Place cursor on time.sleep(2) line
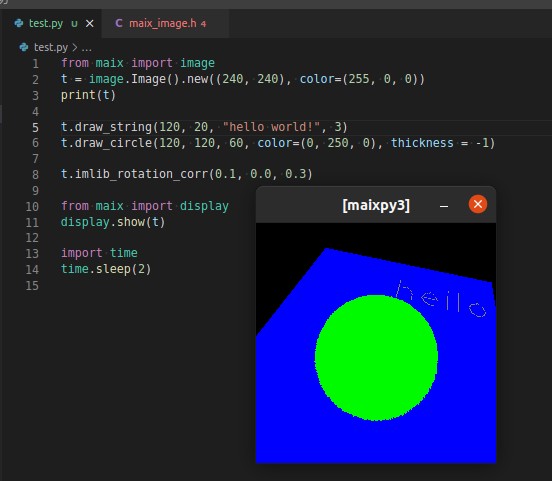This screenshot has width=552, height=481. tap(106, 269)
